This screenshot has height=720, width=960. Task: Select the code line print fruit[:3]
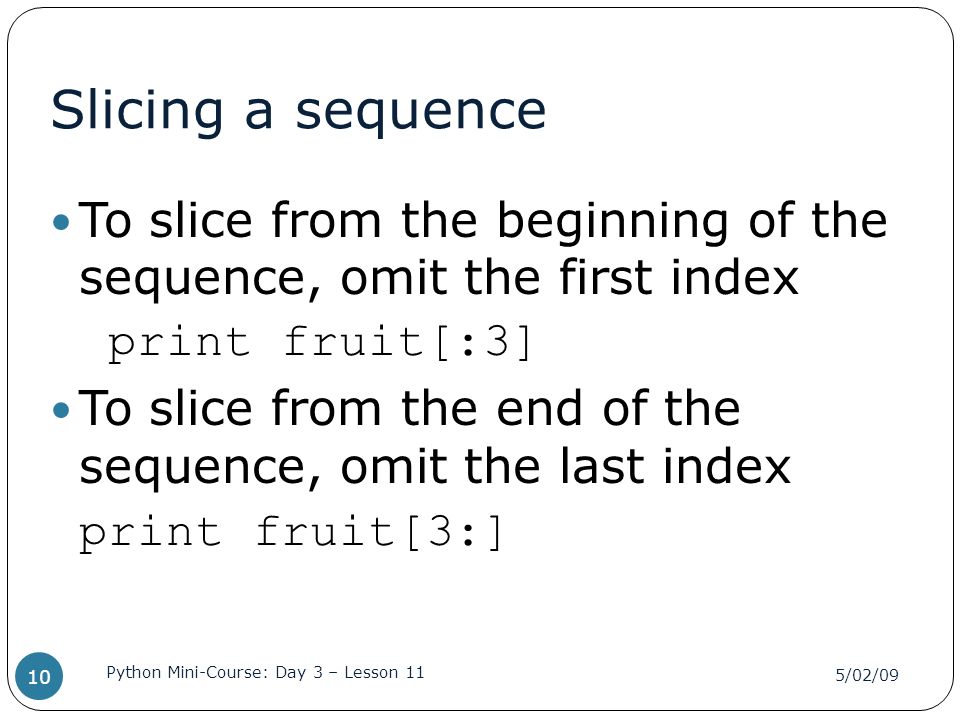[x=320, y=343]
